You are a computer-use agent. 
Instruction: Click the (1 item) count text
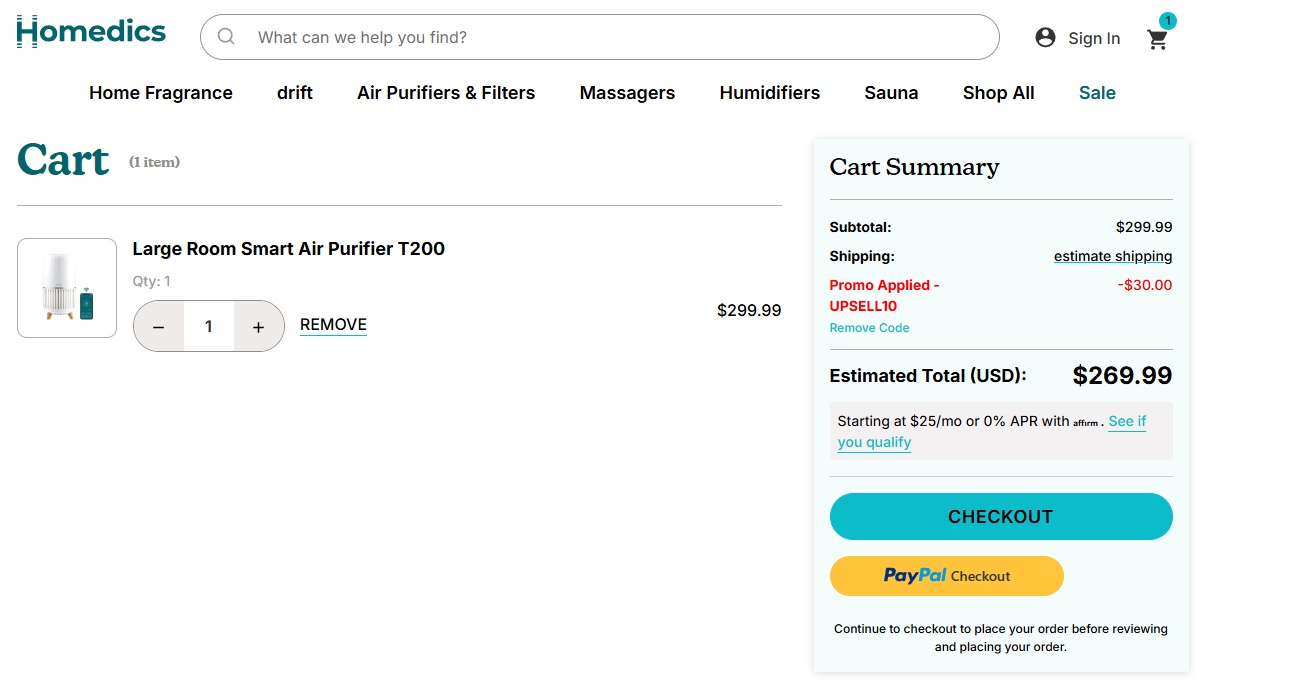[154, 162]
